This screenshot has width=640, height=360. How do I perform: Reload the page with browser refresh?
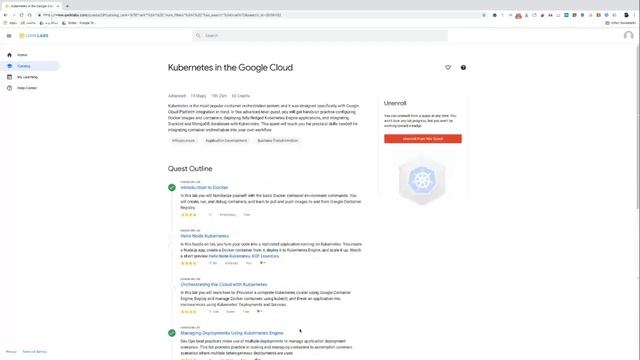(22, 15)
